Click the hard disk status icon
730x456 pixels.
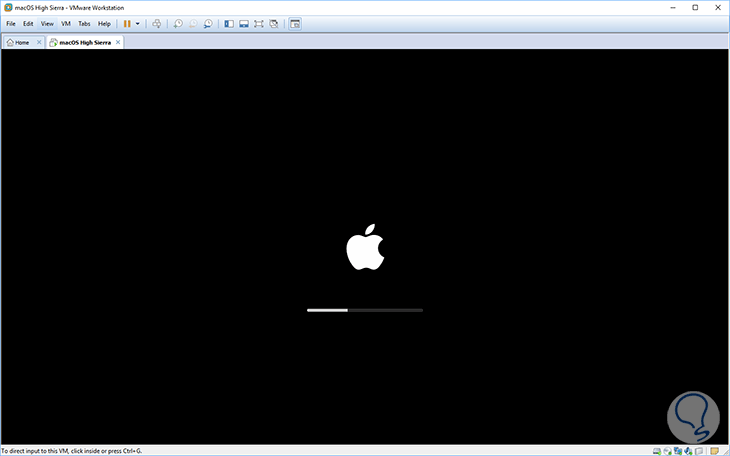point(657,451)
